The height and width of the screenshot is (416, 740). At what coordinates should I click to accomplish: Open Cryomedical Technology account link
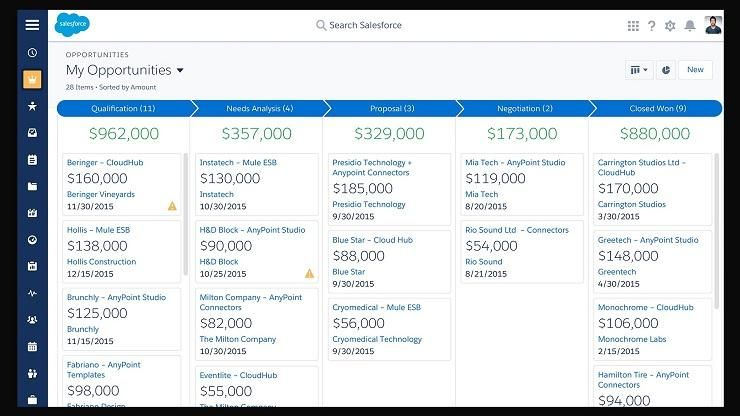pyautogui.click(x=377, y=339)
